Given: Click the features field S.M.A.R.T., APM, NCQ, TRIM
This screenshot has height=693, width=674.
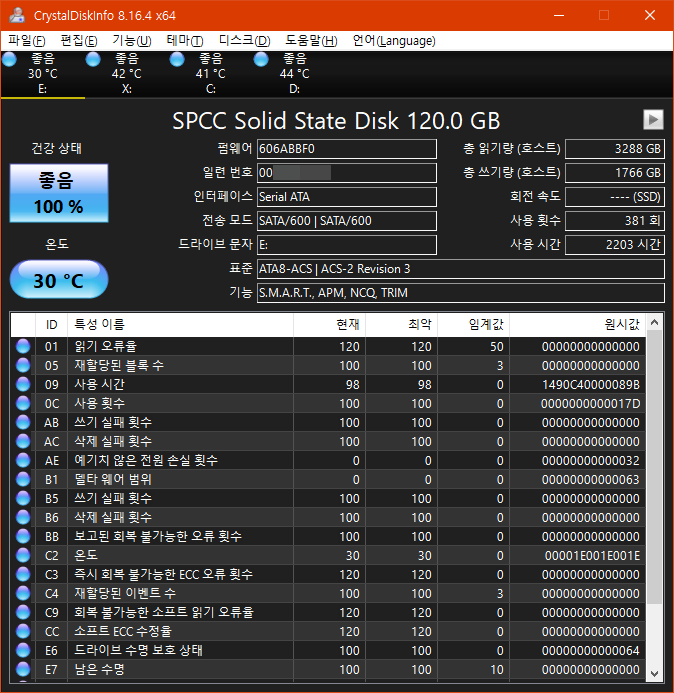Looking at the screenshot, I should pyautogui.click(x=461, y=293).
